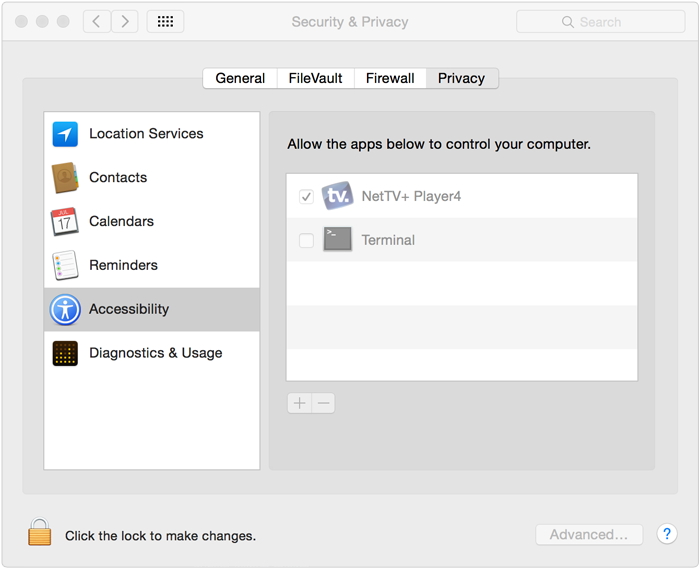Select 'Reminders' in the privacy list

[x=152, y=265]
